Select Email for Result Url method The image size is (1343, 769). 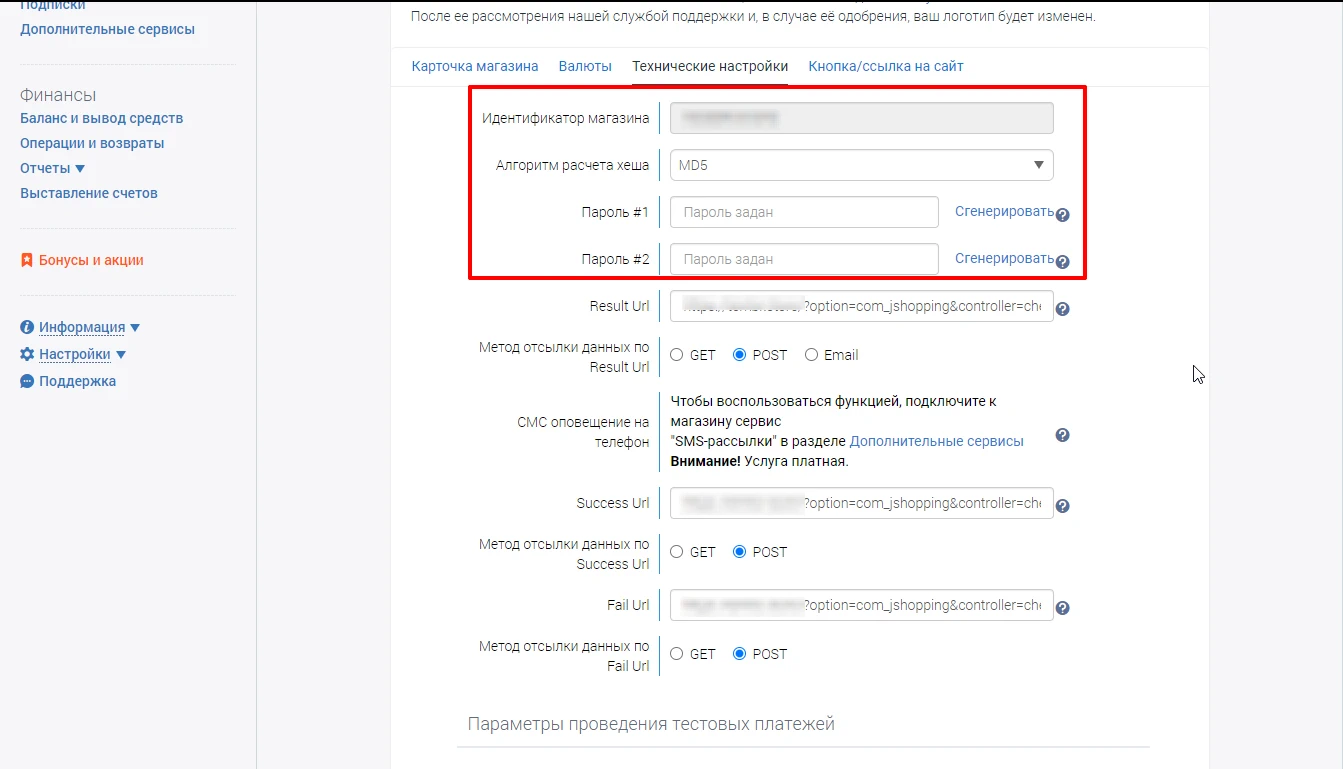click(811, 355)
